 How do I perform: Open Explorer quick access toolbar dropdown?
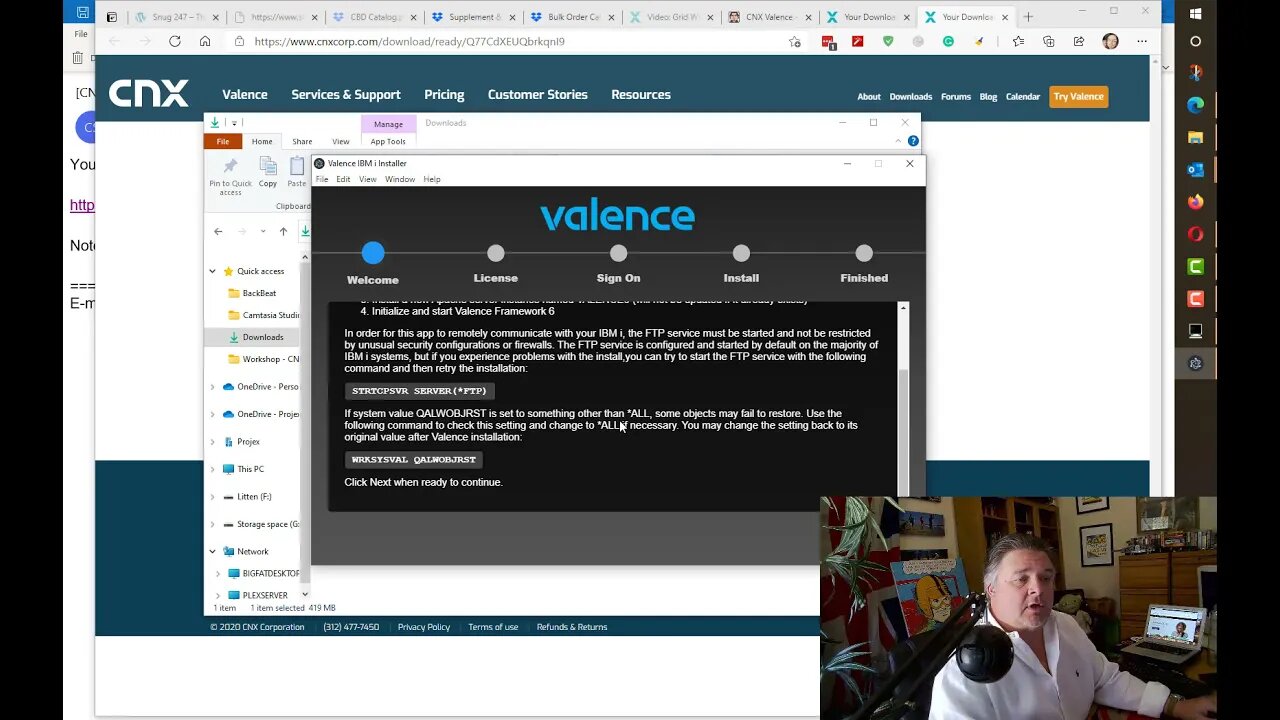234,123
